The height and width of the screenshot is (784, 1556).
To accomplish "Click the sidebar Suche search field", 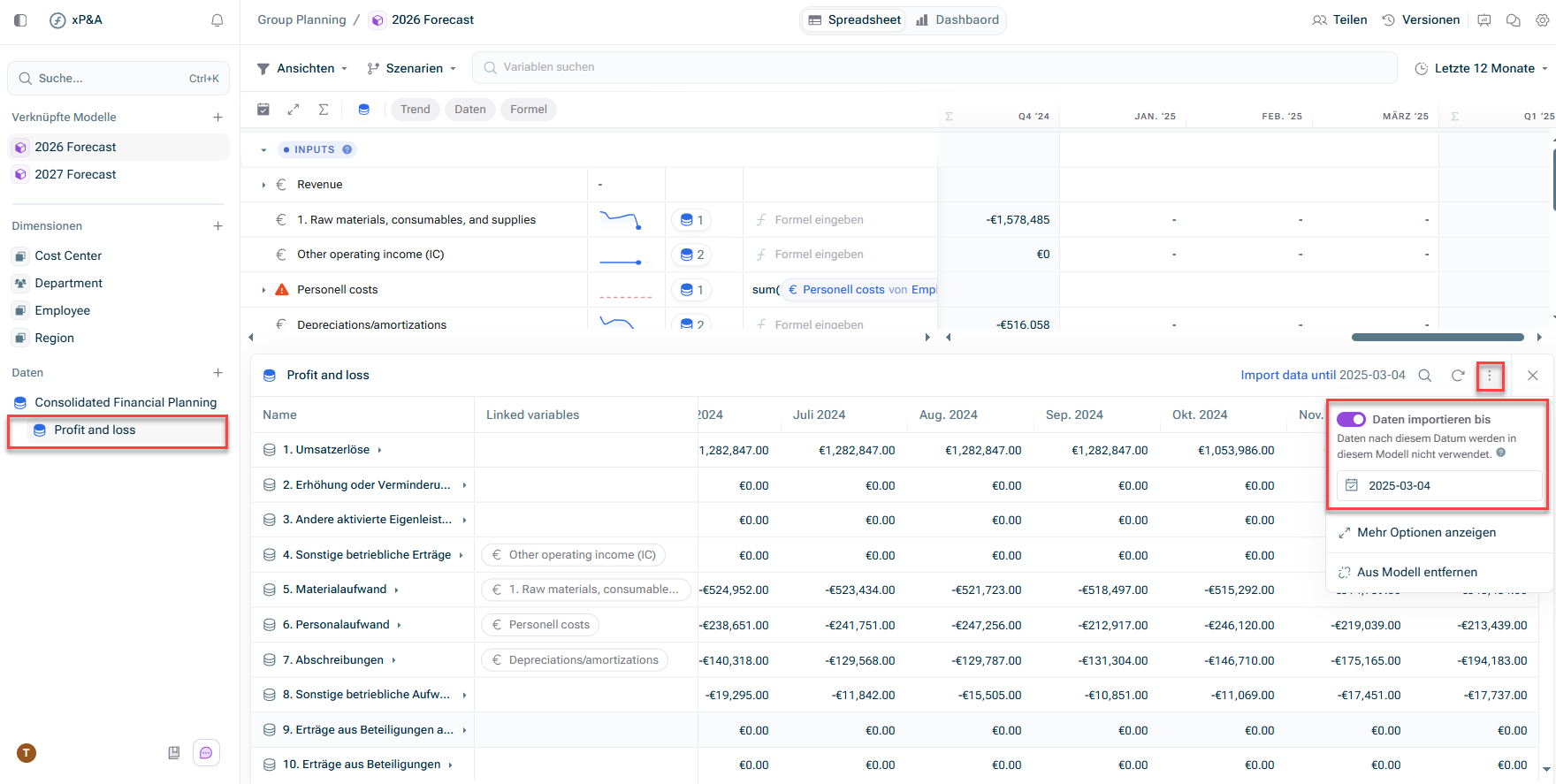I will click(118, 79).
